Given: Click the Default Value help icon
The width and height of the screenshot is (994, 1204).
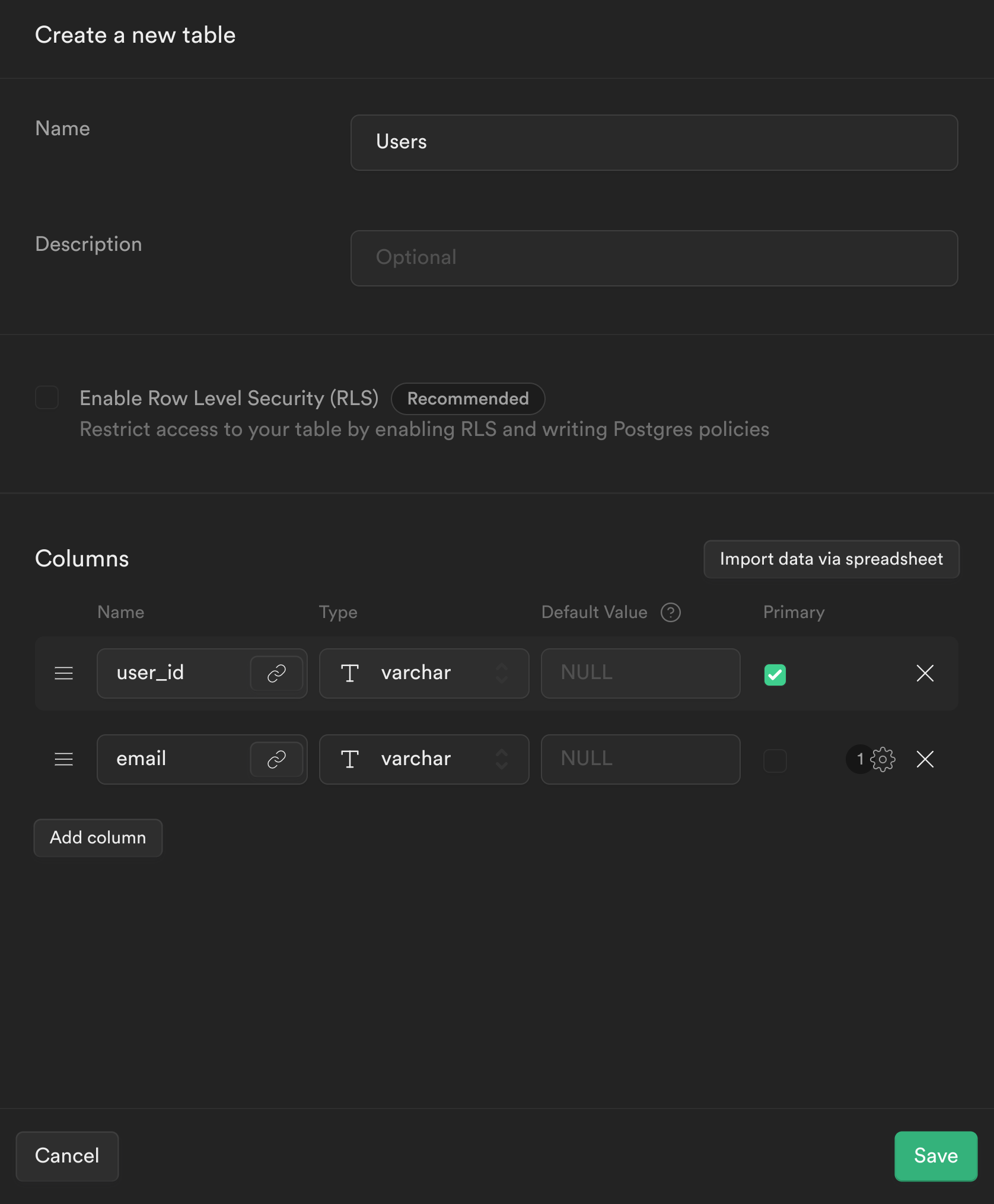Looking at the screenshot, I should (670, 612).
